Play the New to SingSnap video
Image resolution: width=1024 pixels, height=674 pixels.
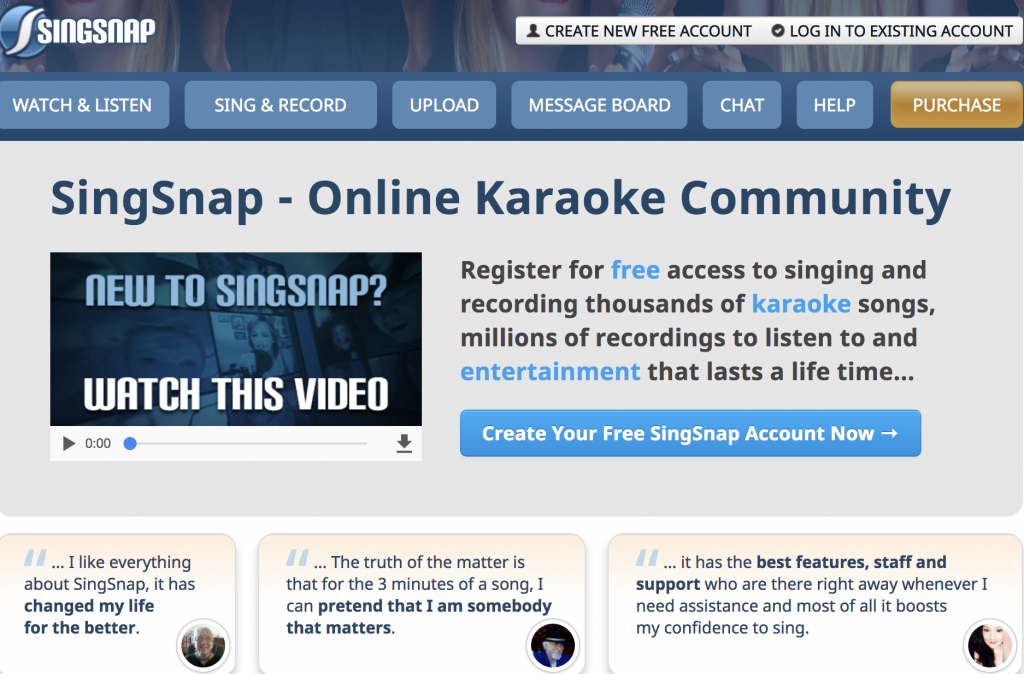pyautogui.click(x=68, y=443)
